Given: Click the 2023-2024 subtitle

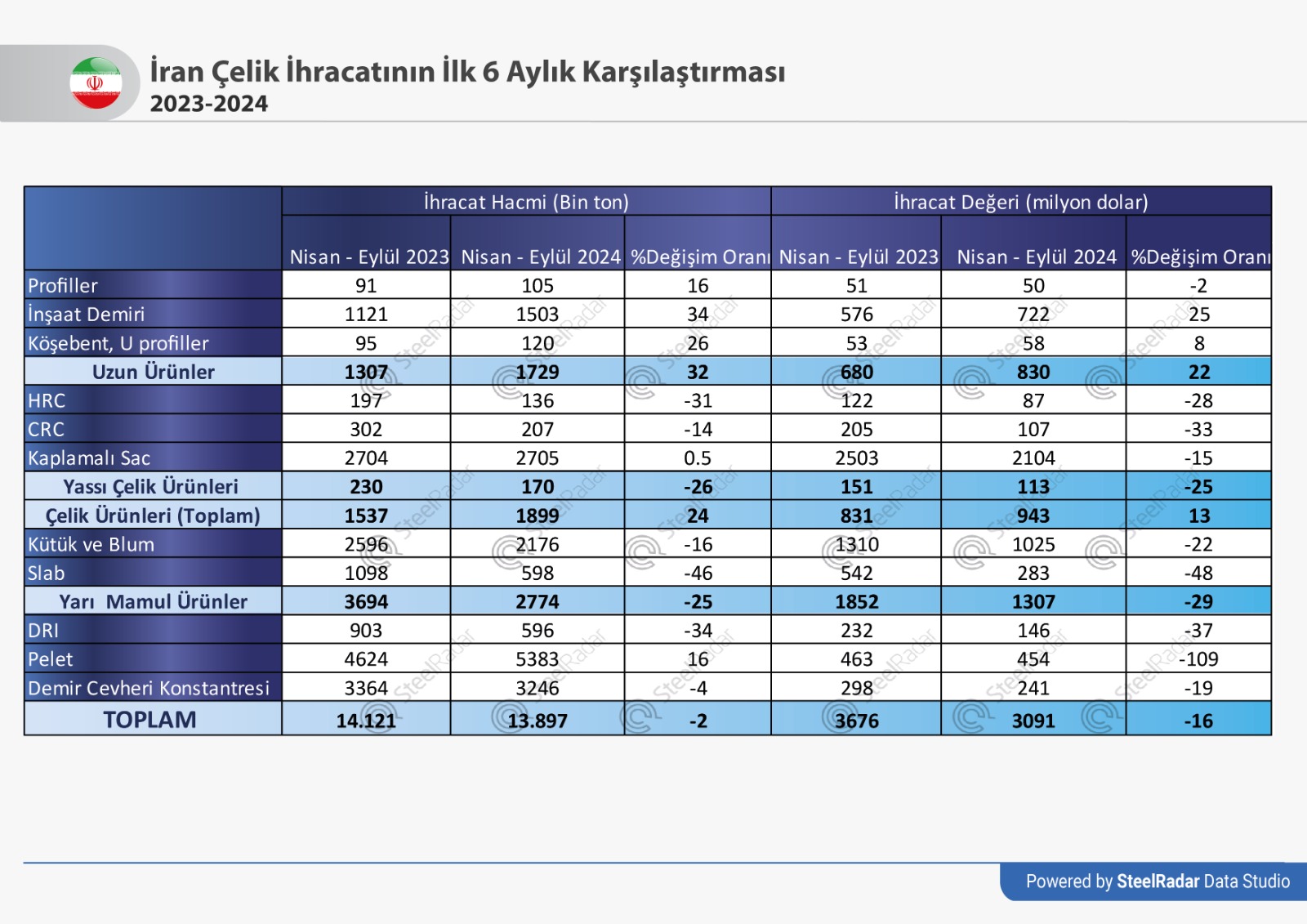Looking at the screenshot, I should click(x=209, y=104).
